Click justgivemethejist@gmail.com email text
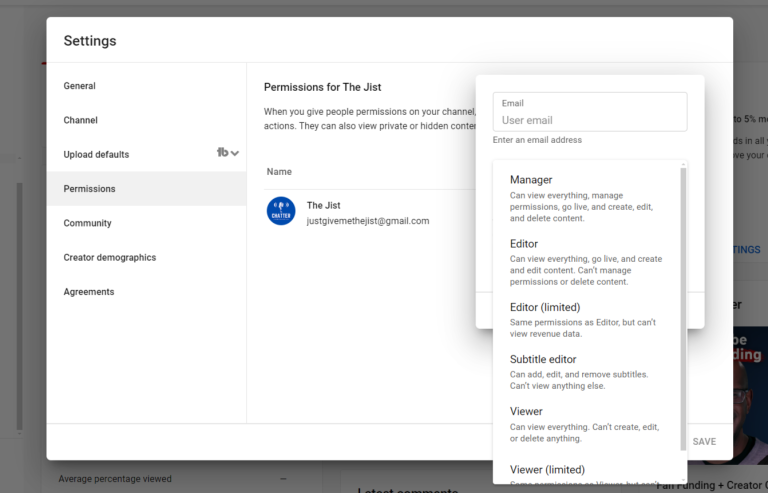Screen dimensions: 768x493 (368, 221)
